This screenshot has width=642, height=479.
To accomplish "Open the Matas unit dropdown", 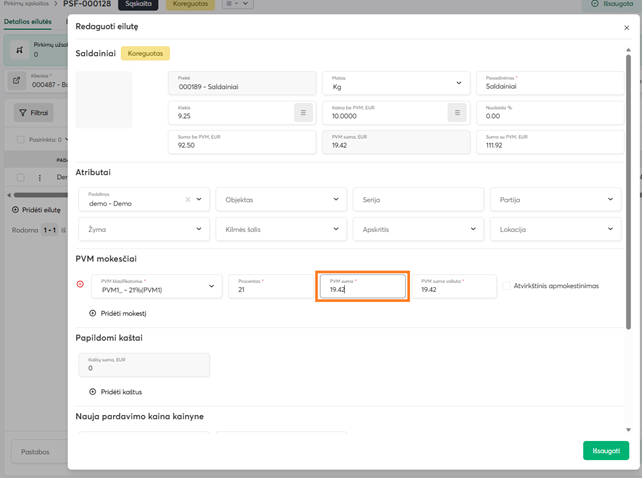I will 458,84.
